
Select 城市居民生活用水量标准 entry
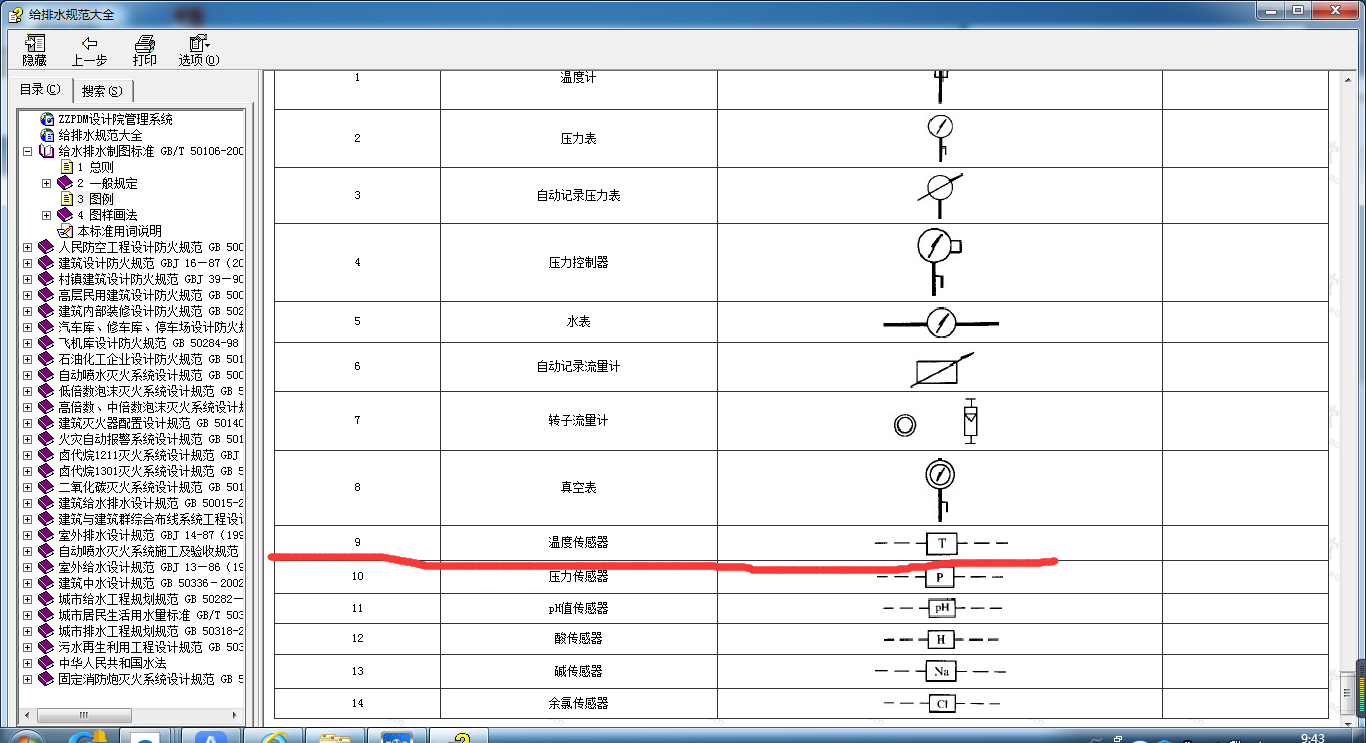coord(151,615)
